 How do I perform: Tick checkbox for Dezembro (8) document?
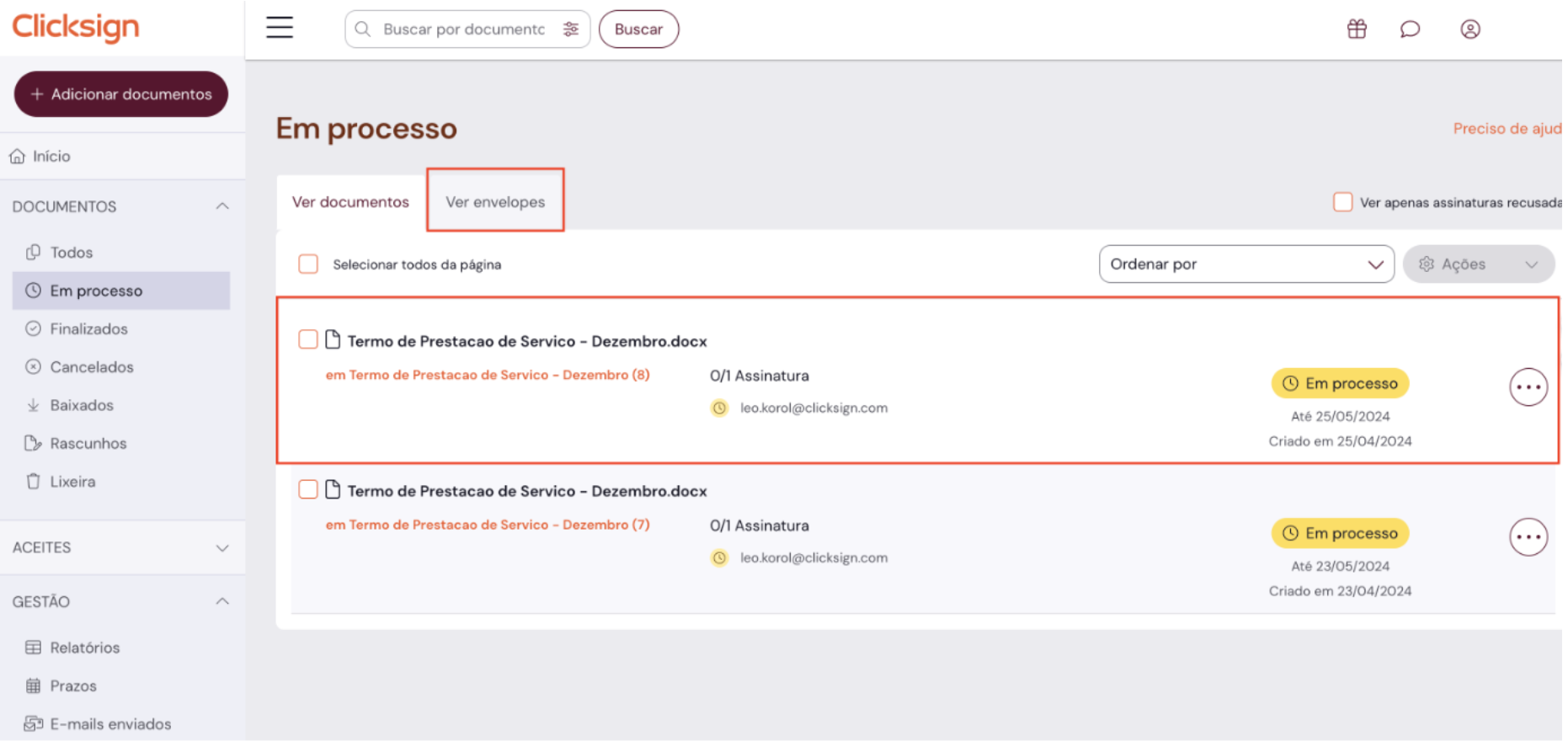(x=308, y=339)
